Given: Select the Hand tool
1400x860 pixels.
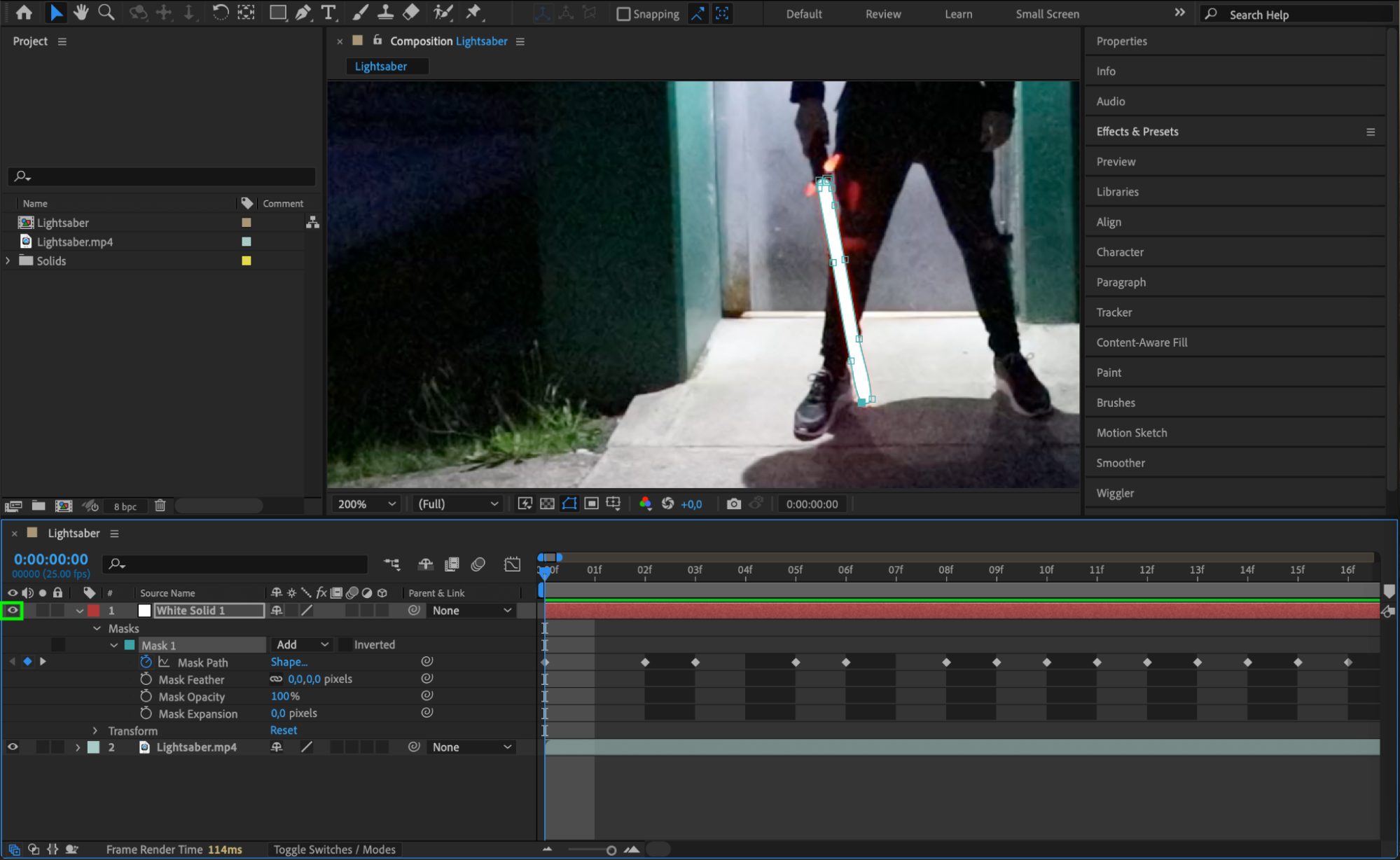Looking at the screenshot, I should tap(81, 13).
